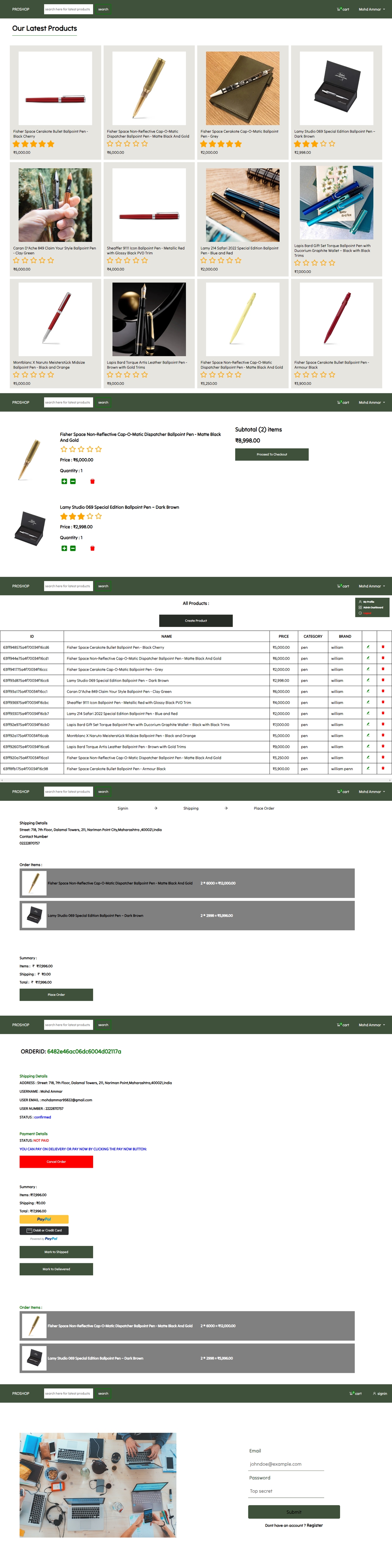Screen dimensions: 392x1568
Task: Edit the Lapis Bard Gift Set Torque row
Action: click(x=368, y=724)
